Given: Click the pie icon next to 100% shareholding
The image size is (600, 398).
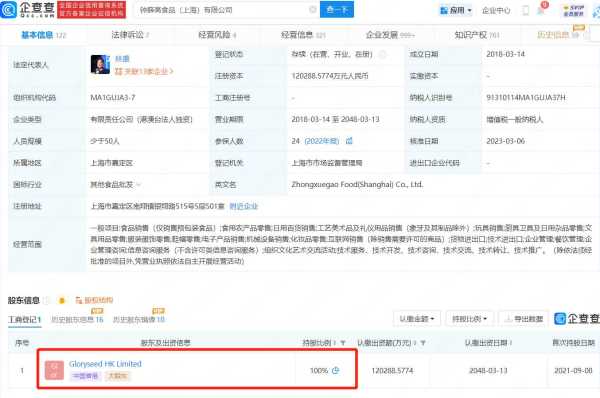Looking at the screenshot, I should (x=336, y=370).
